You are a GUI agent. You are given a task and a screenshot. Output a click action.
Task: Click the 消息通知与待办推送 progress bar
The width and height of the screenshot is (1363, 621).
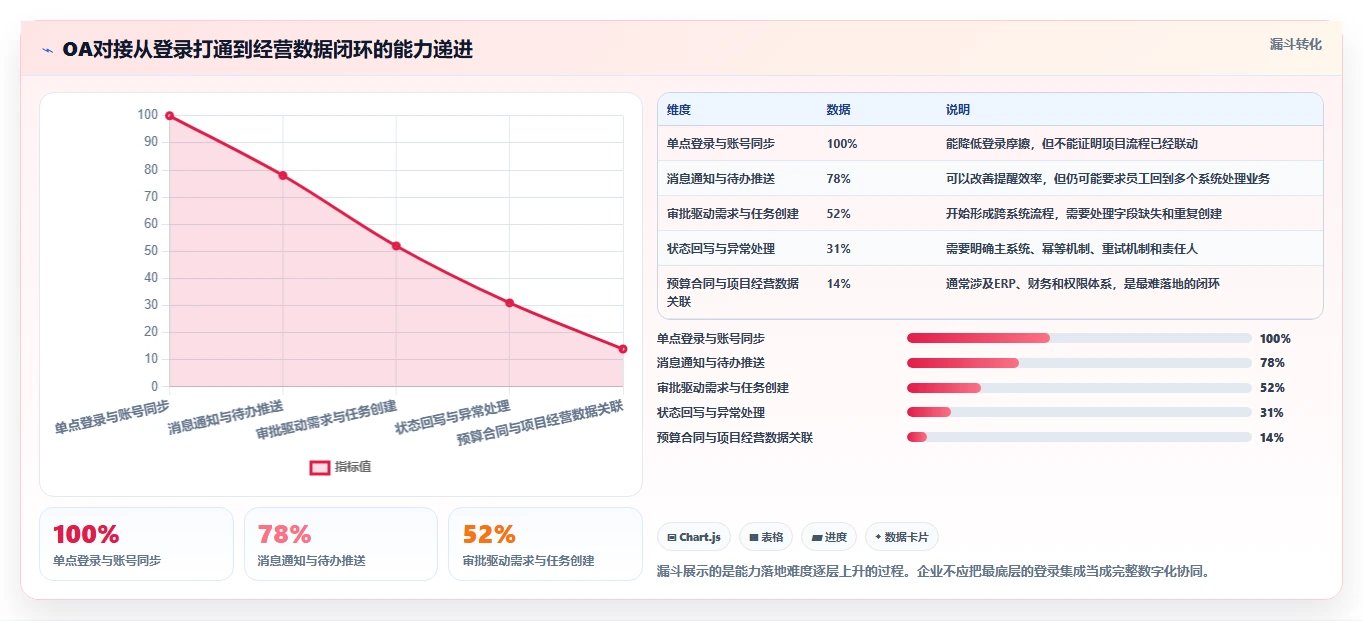(1079, 363)
